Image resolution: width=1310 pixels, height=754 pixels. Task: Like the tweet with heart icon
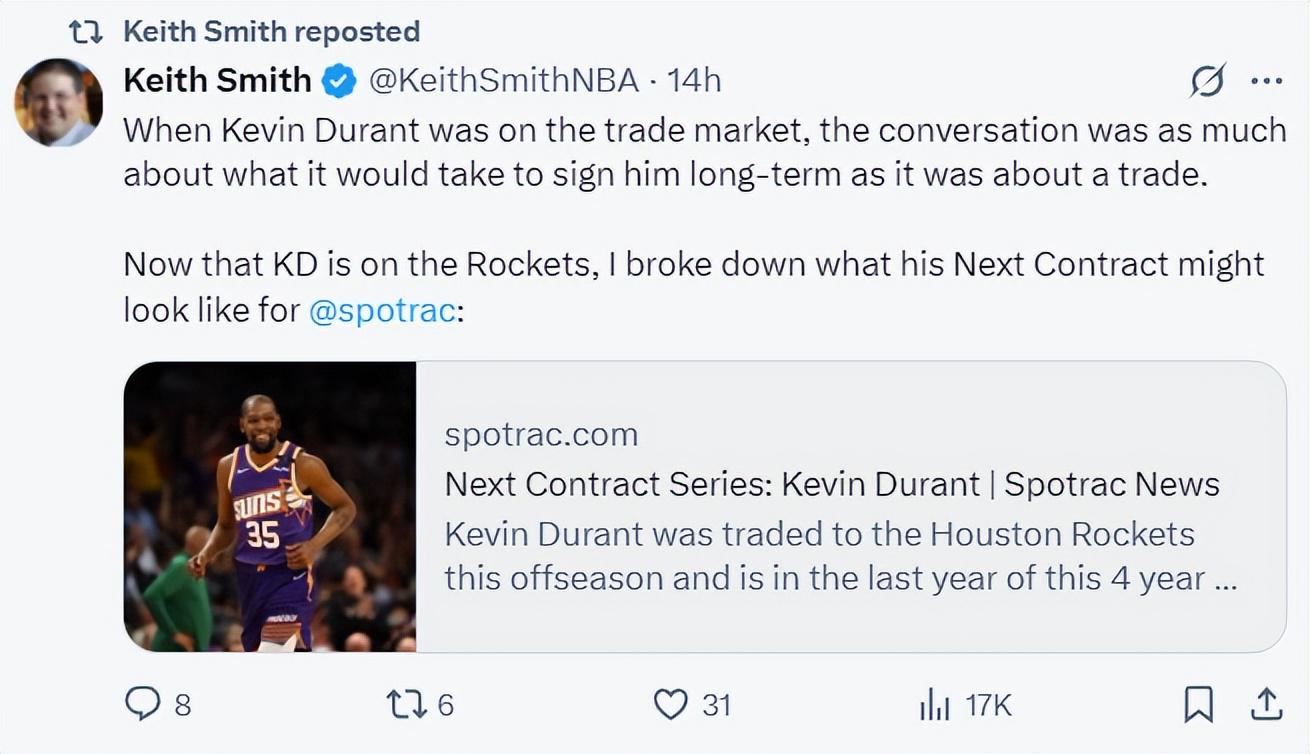click(669, 705)
